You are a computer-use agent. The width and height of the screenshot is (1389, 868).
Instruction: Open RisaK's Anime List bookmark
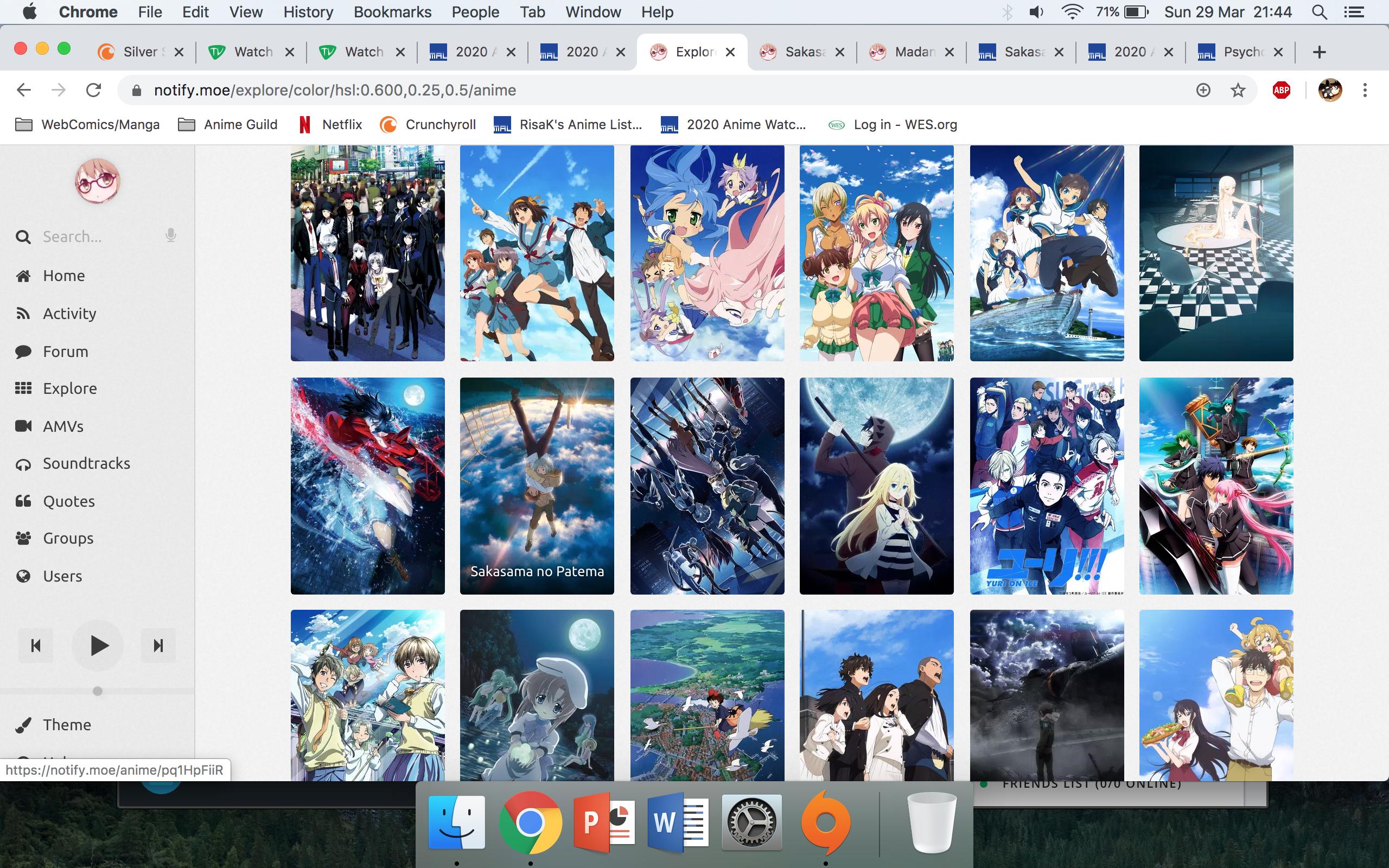pos(568,125)
